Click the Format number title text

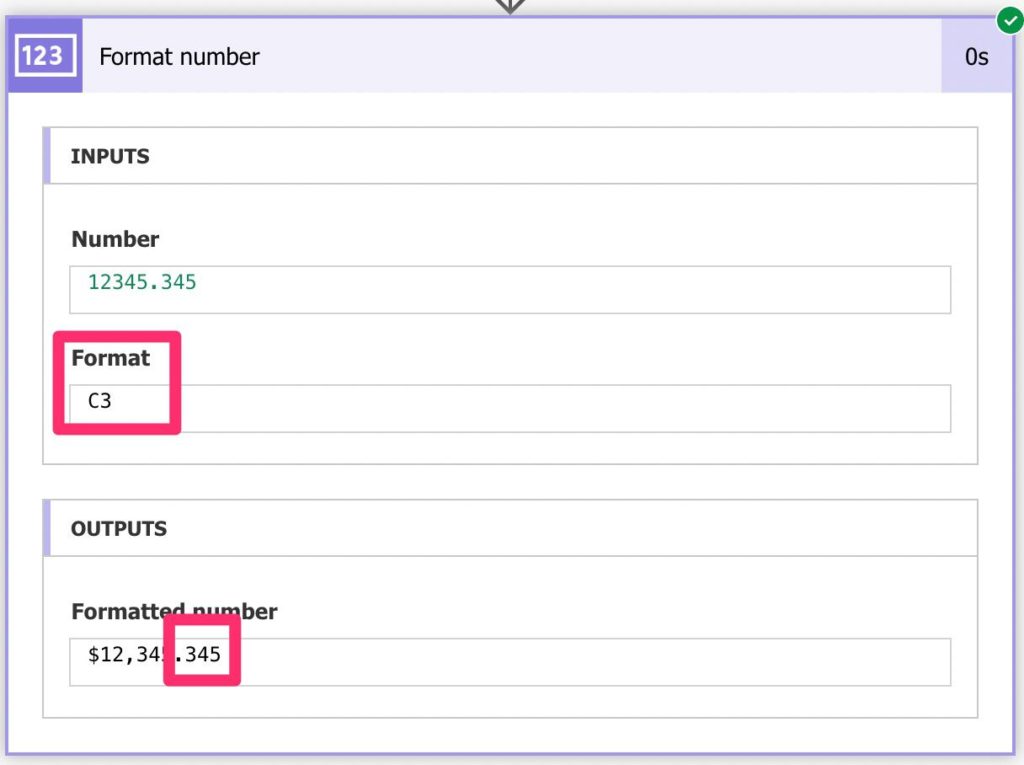(178, 57)
